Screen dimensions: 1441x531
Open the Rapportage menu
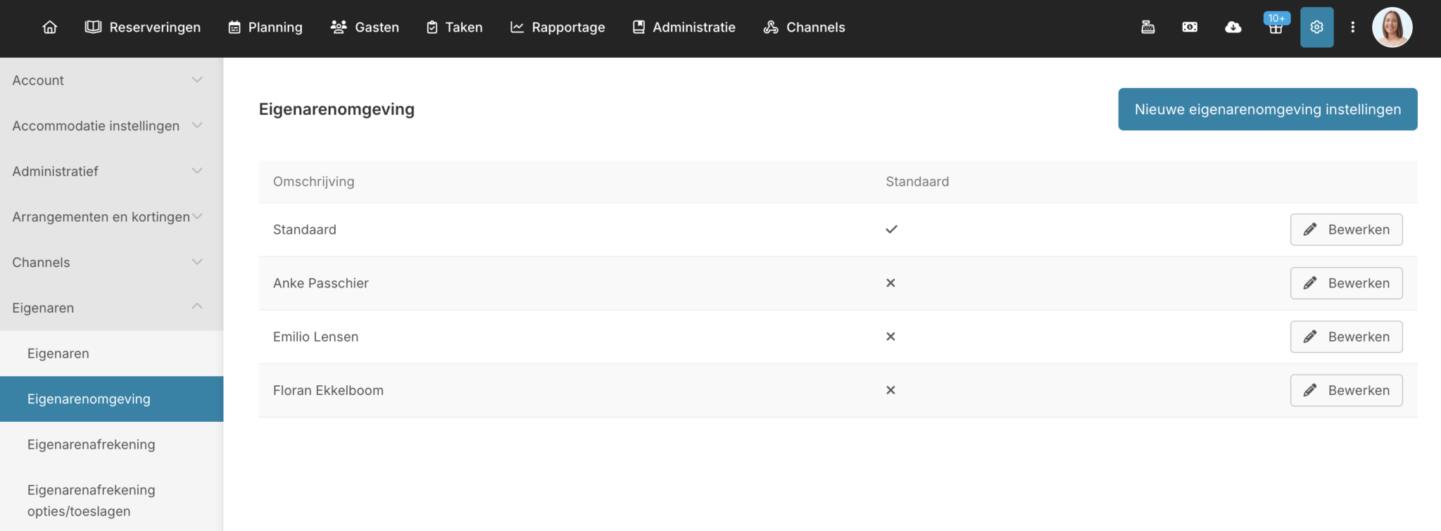557,27
